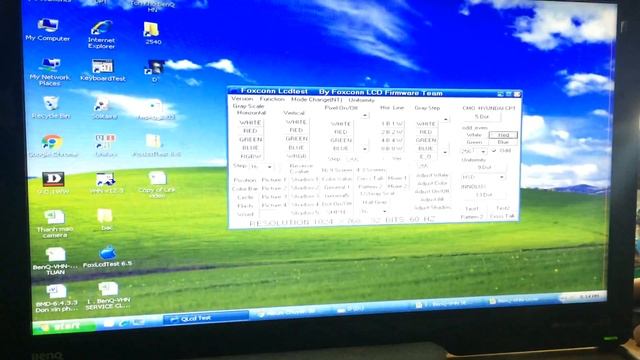Open the My Network Places icon
This screenshot has height=360, width=640.
tap(49, 71)
